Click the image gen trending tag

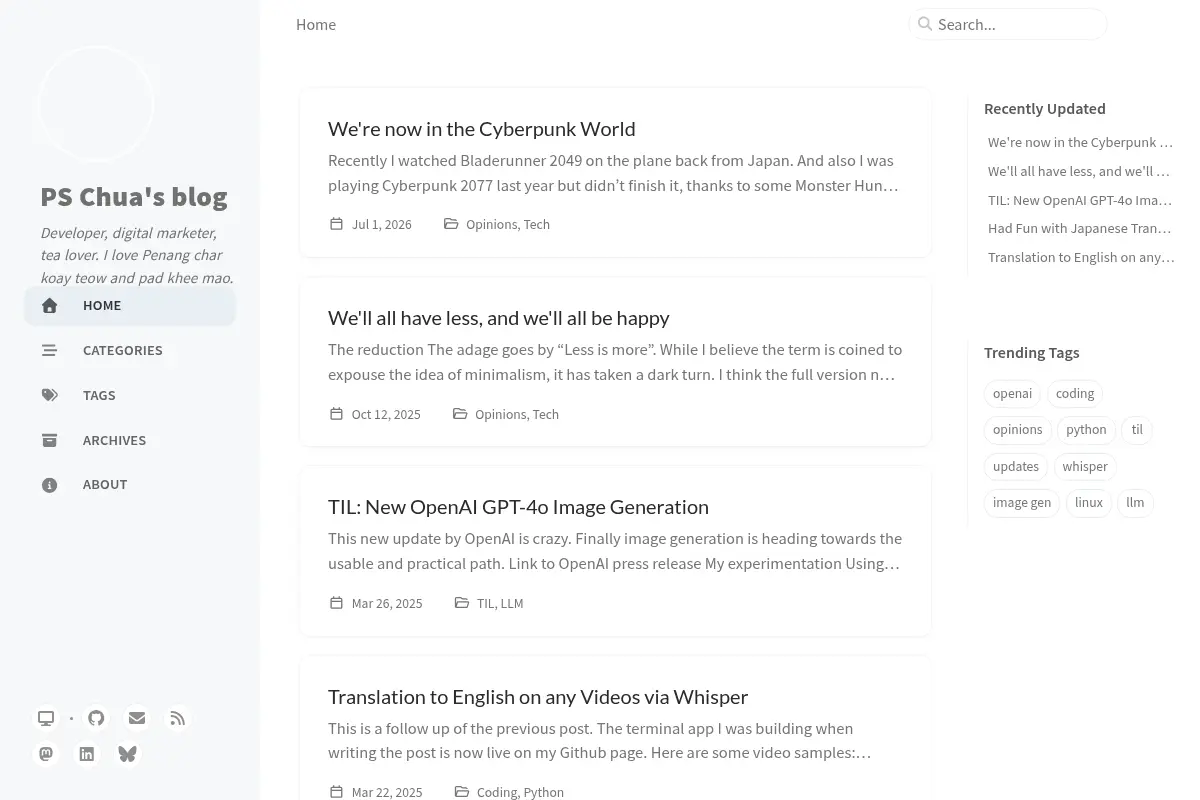[1022, 502]
